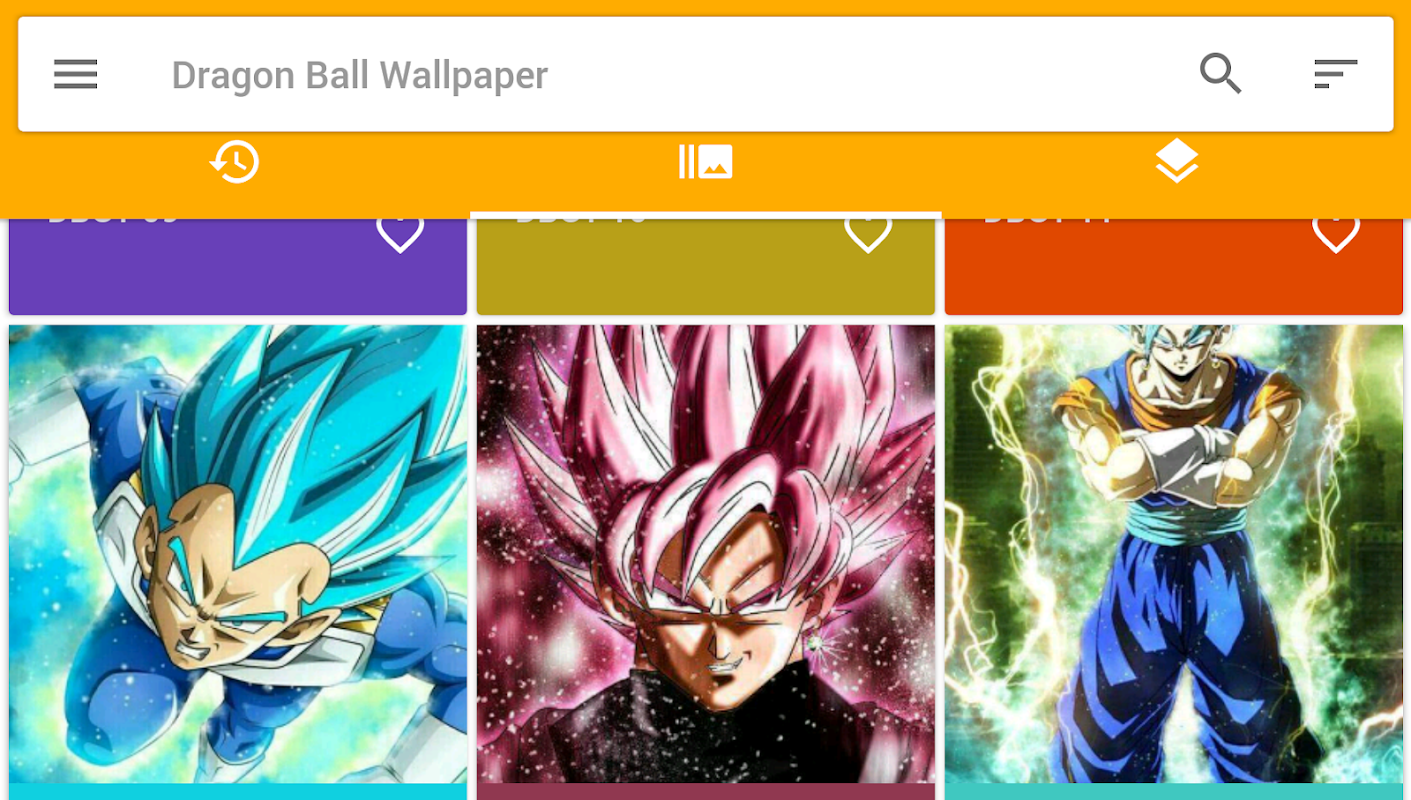Click the Dragon Ball Wallpaper search field
Screen dimensions: 1411x800
point(360,75)
